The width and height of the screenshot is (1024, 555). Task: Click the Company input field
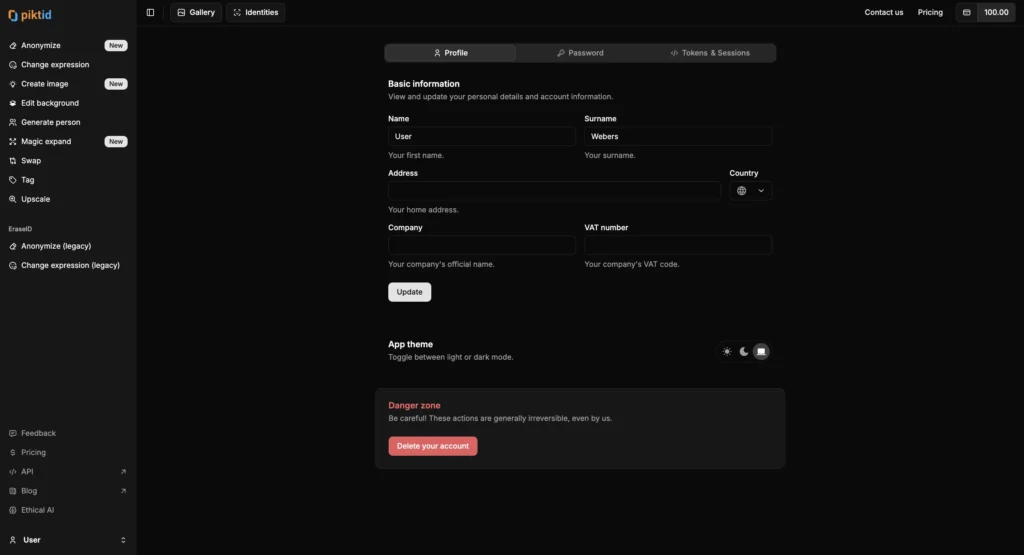[x=482, y=245]
